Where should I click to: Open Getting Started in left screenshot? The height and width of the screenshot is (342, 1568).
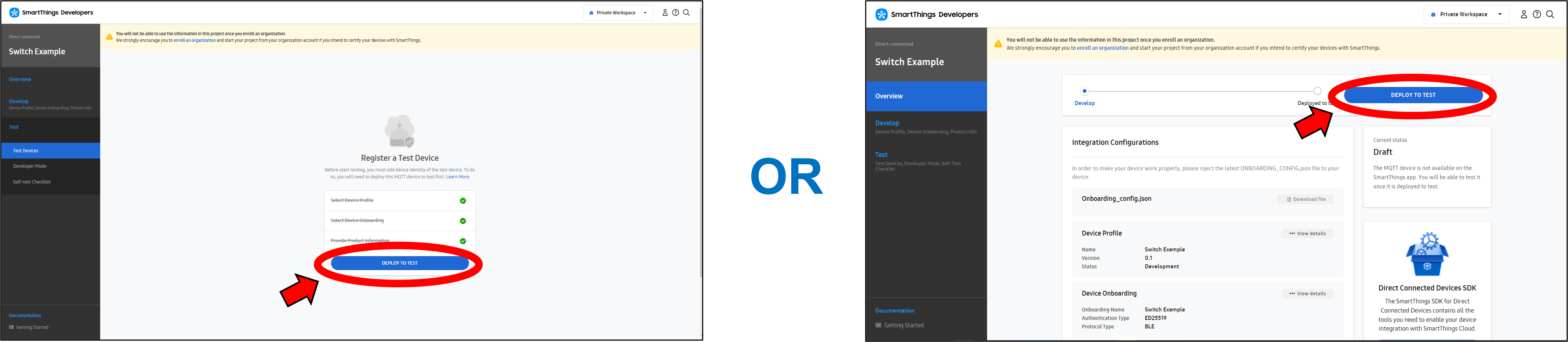pos(32,327)
